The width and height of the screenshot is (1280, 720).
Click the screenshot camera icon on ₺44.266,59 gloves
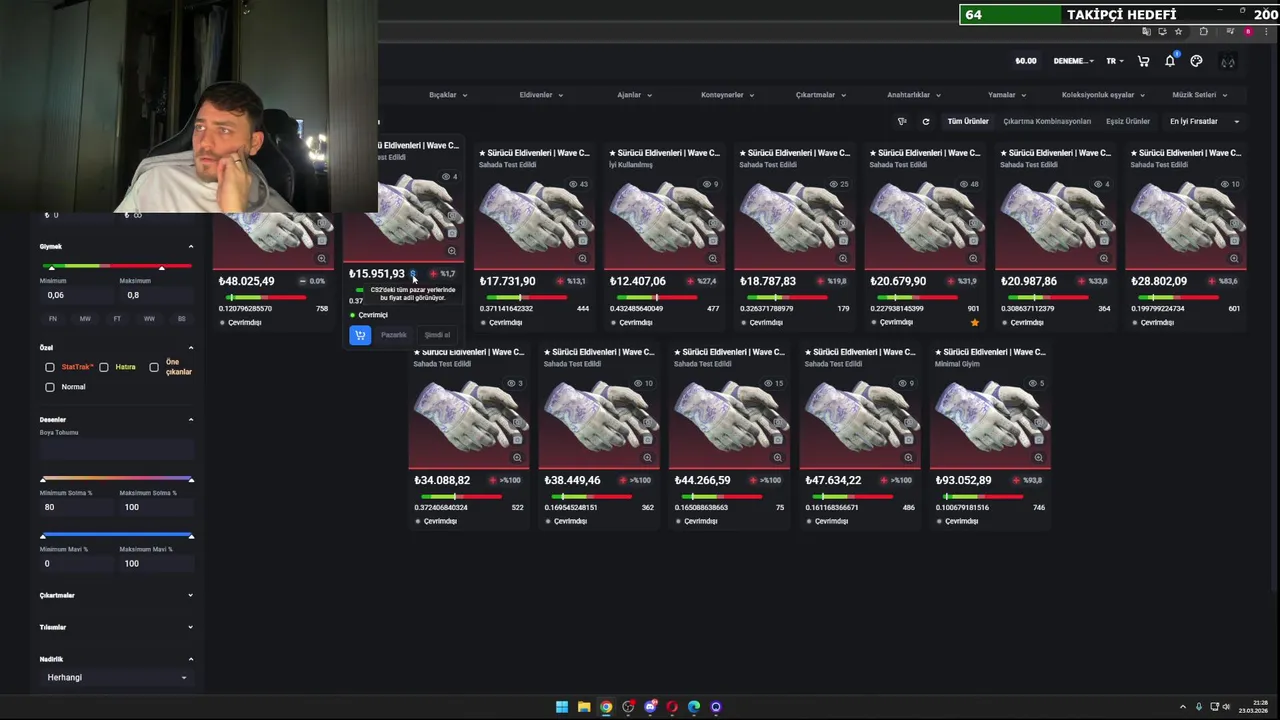click(x=778, y=438)
